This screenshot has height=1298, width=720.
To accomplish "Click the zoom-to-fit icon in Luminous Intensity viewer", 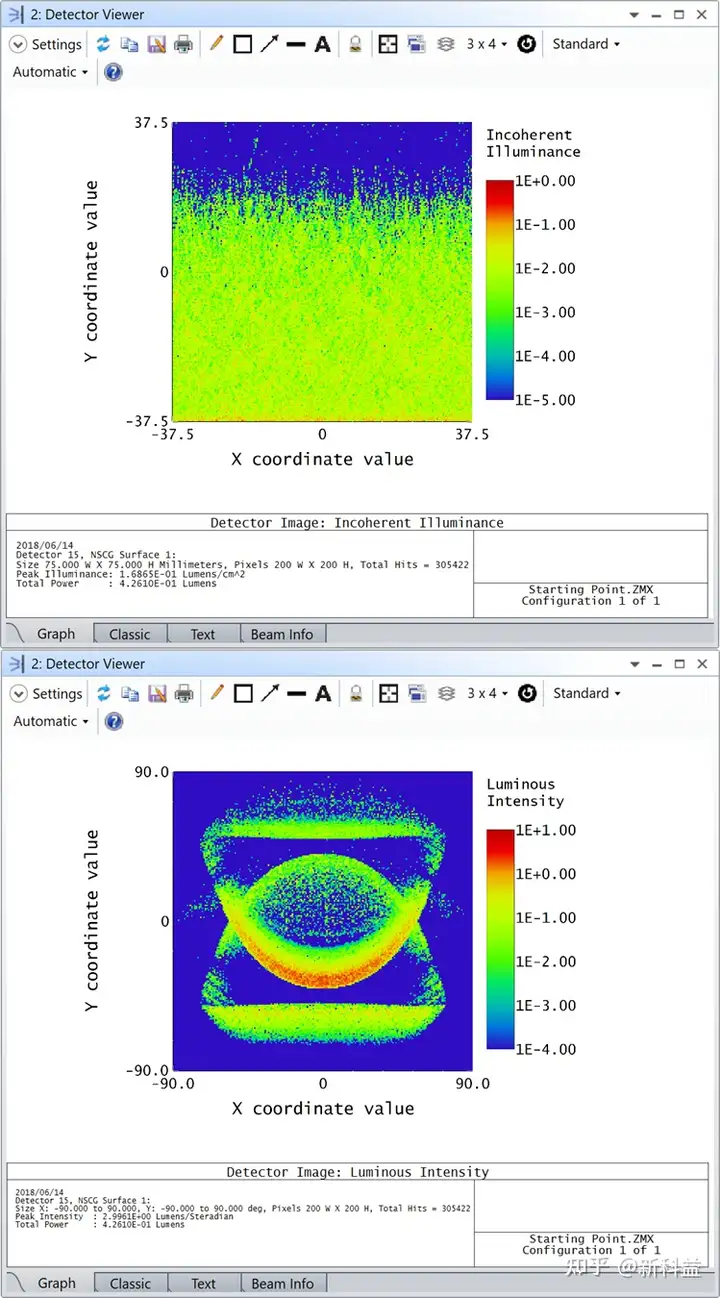I will [x=388, y=693].
